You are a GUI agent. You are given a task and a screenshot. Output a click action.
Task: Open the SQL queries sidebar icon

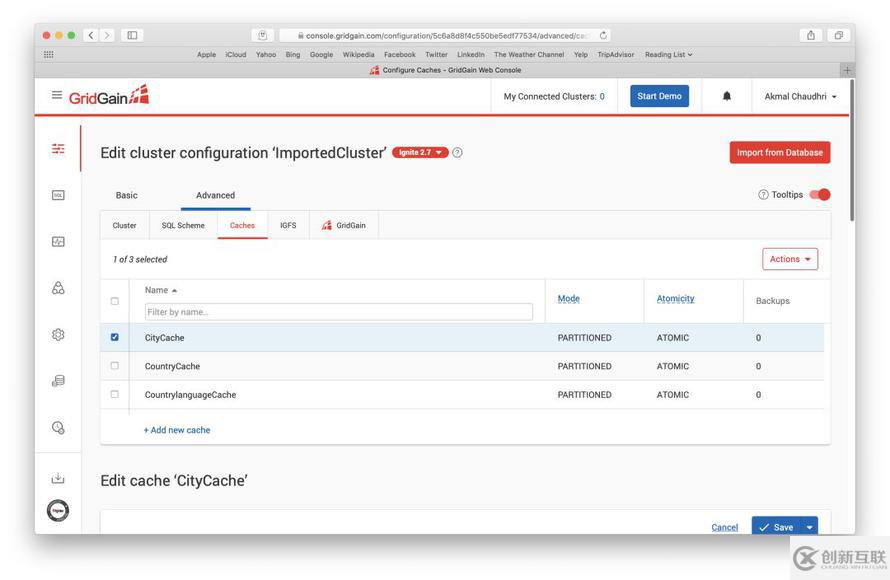tap(58, 195)
